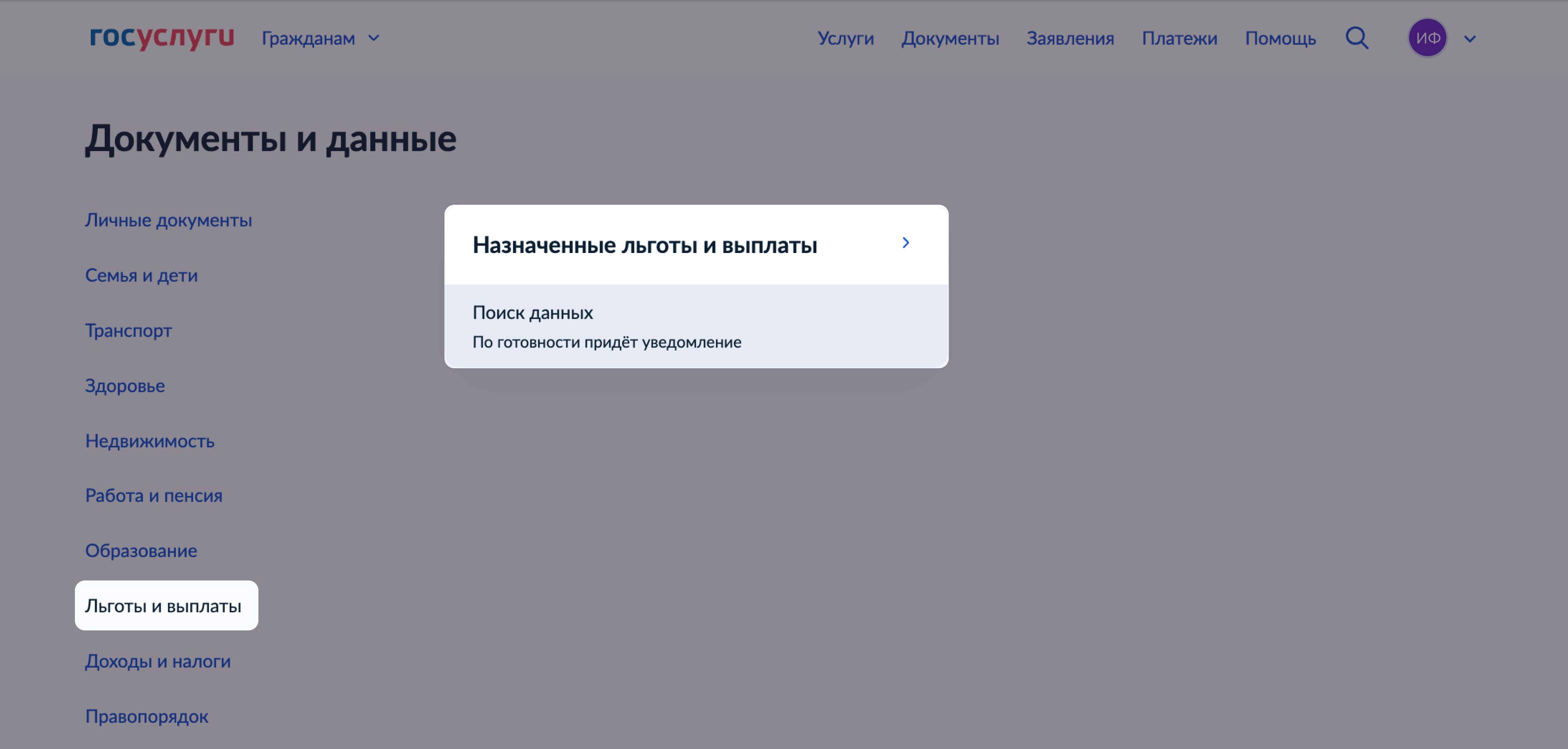Image resolution: width=1568 pixels, height=749 pixels.
Task: Click the ИФ profile avatar
Action: pyautogui.click(x=1427, y=38)
